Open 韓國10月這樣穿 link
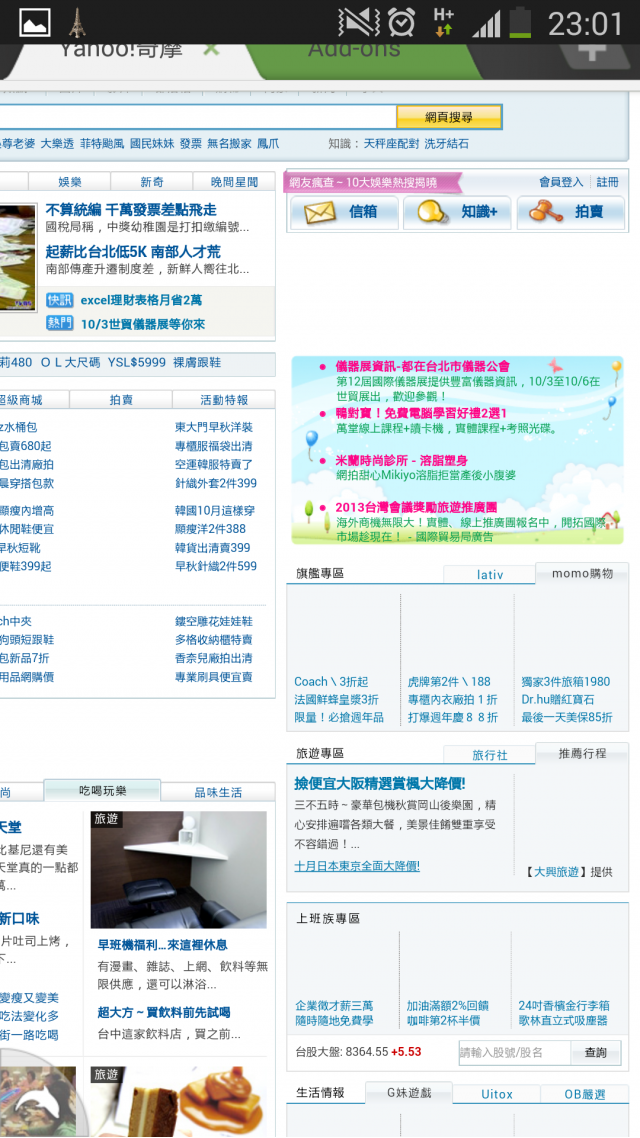 pos(215,511)
